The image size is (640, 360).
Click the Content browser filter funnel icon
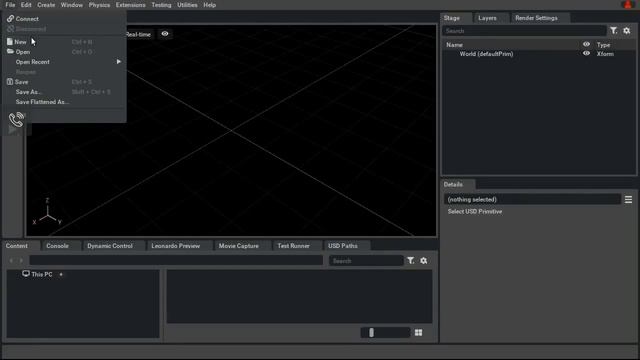[411, 260]
